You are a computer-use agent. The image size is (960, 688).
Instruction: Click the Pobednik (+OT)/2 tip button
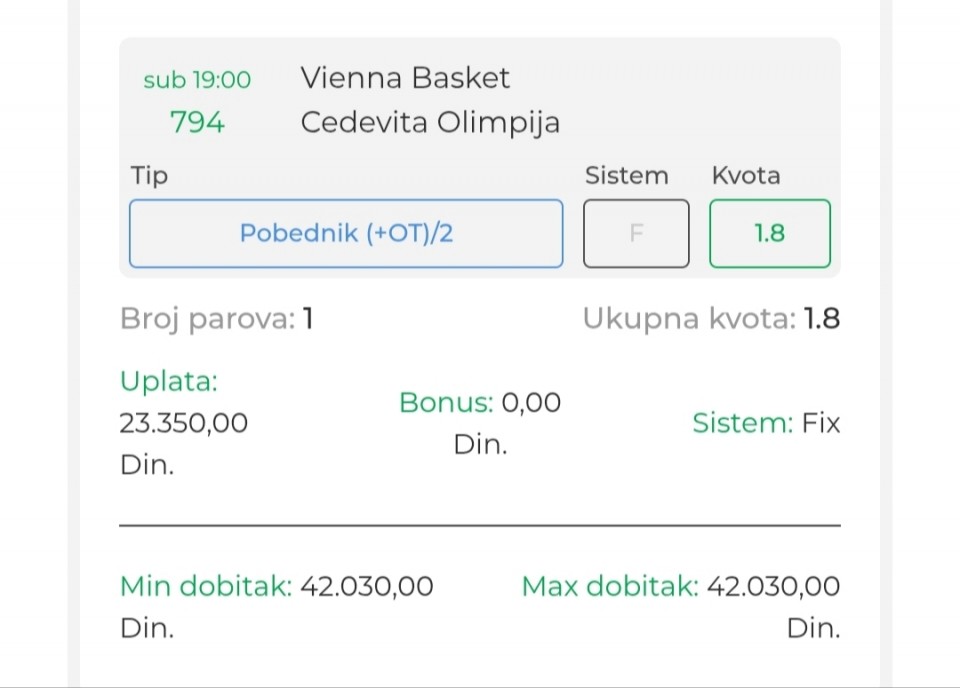click(346, 234)
